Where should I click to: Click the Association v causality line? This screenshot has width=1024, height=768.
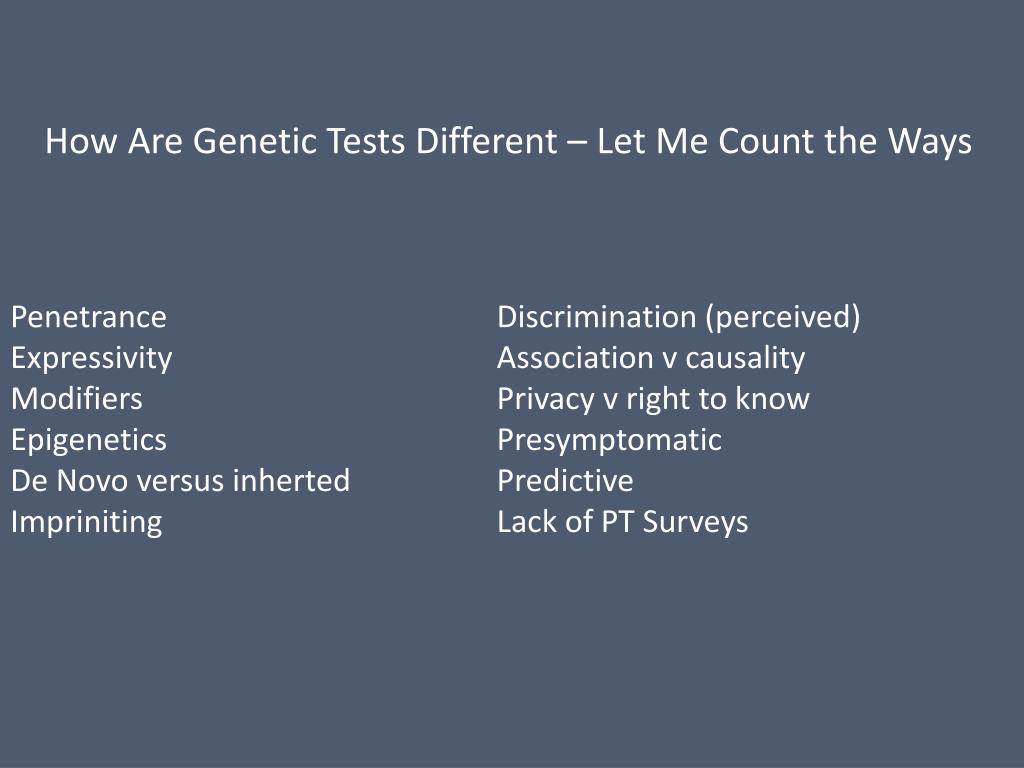(x=650, y=359)
